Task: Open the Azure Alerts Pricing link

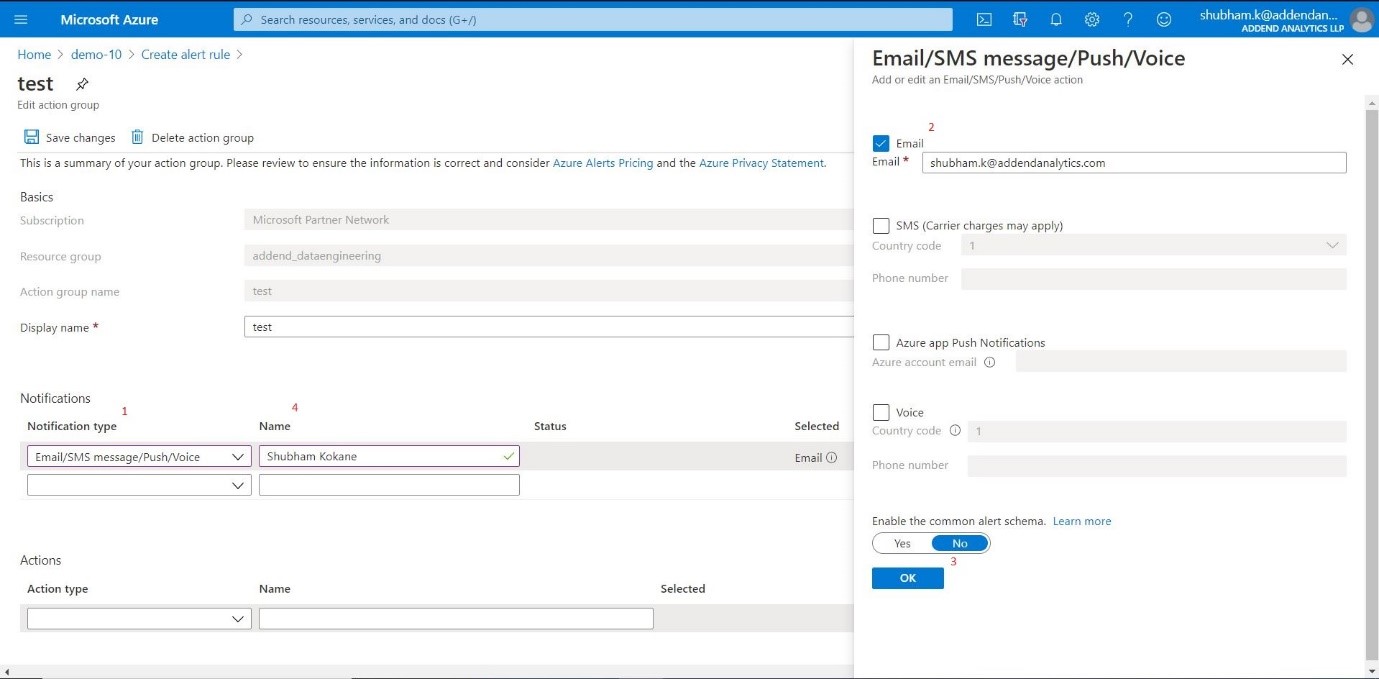Action: tap(602, 163)
